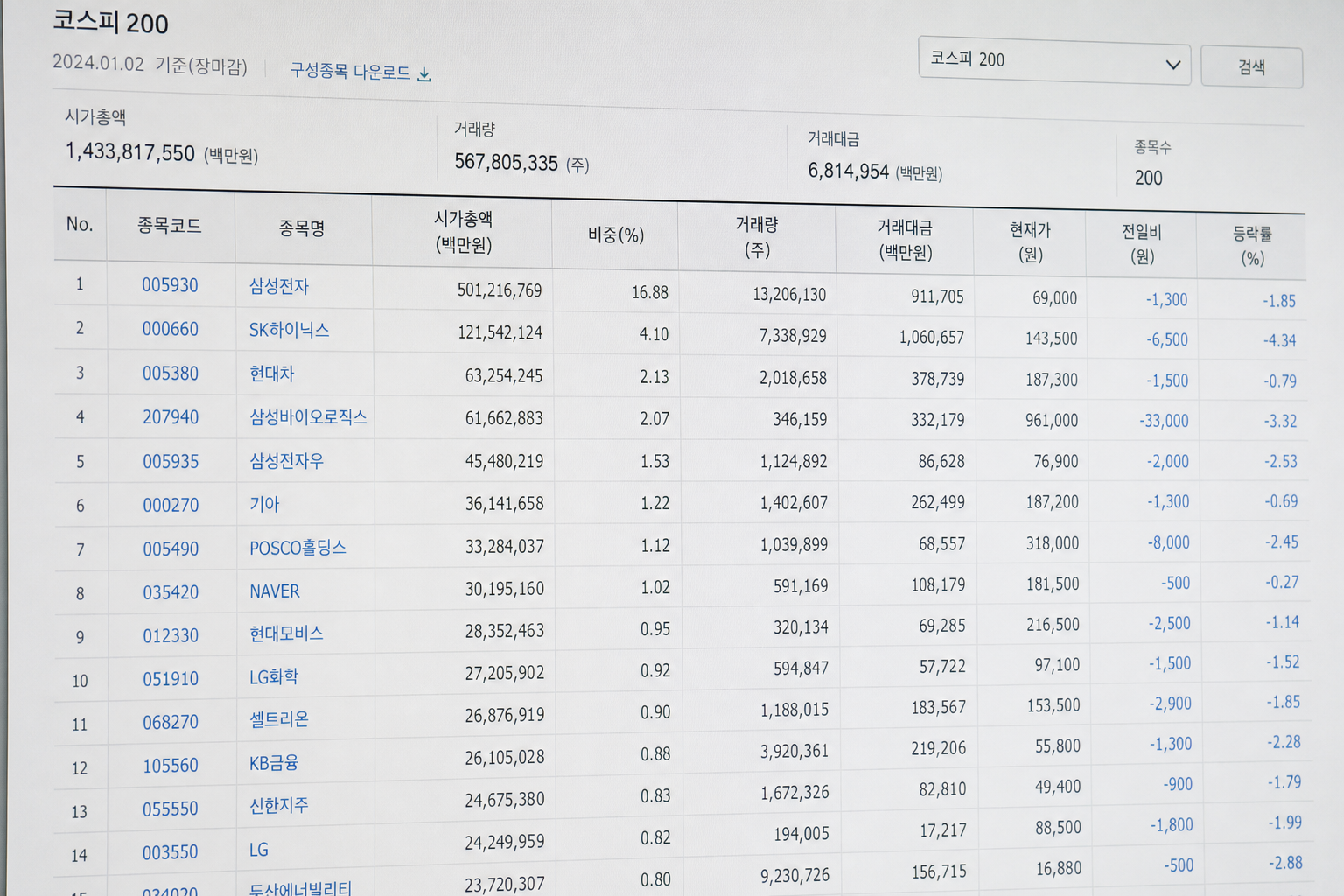This screenshot has width=1344, height=896.
Task: Click the date text 2024.01.02 기준(장마감)
Action: point(150,65)
